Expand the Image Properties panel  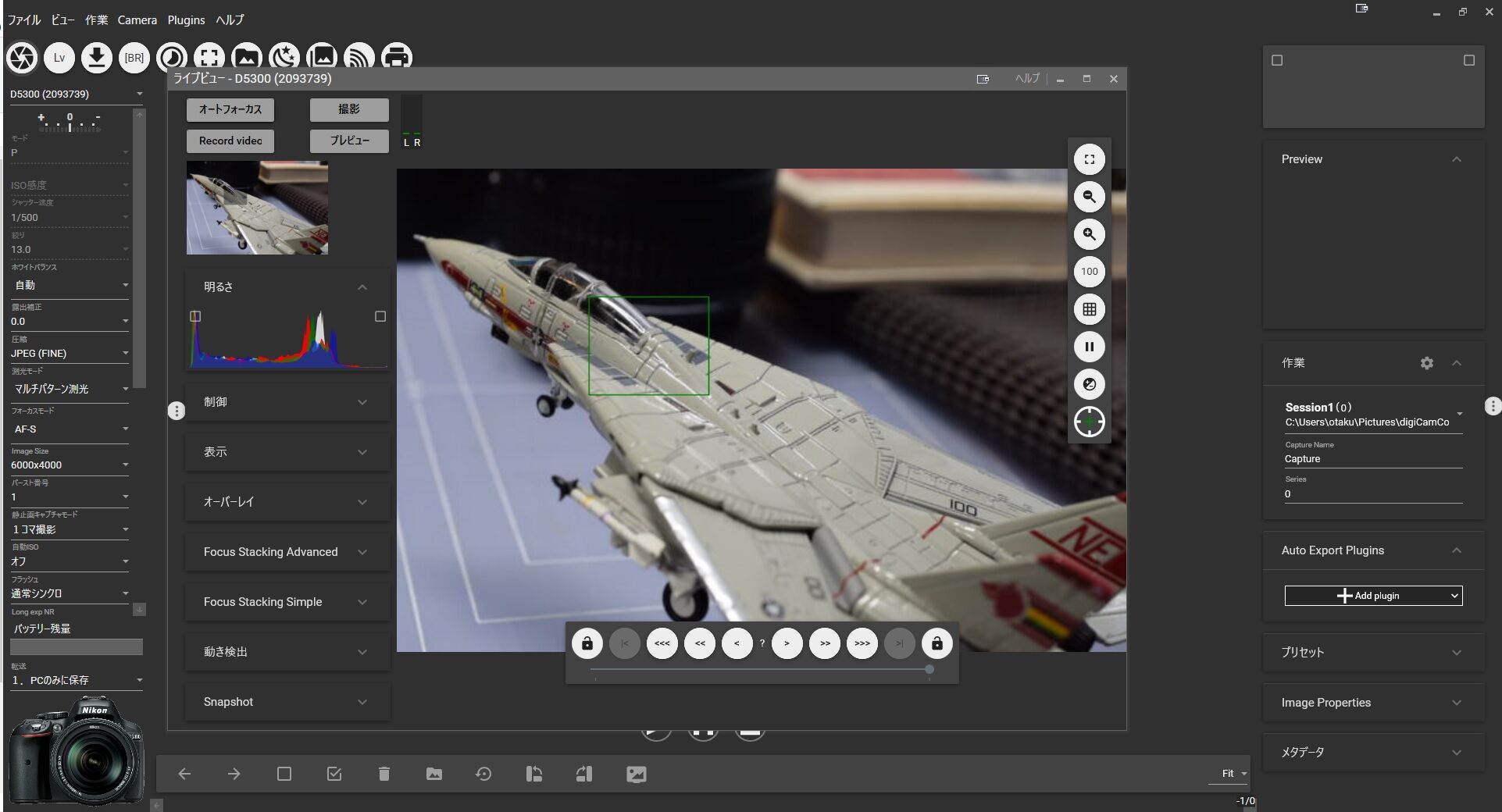click(x=1373, y=703)
